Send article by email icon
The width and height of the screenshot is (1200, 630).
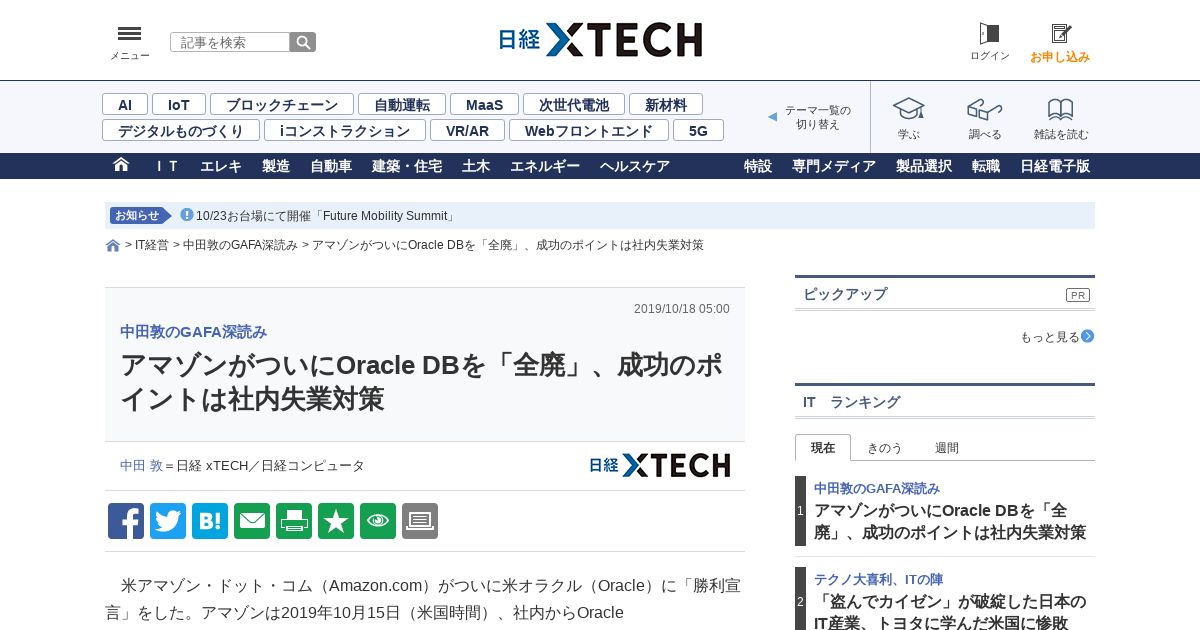pos(252,521)
